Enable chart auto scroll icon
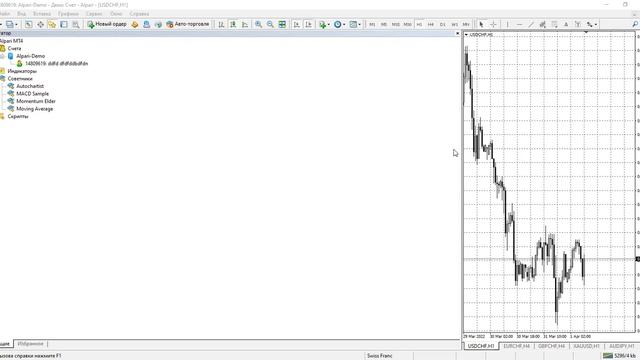 pos(297,24)
